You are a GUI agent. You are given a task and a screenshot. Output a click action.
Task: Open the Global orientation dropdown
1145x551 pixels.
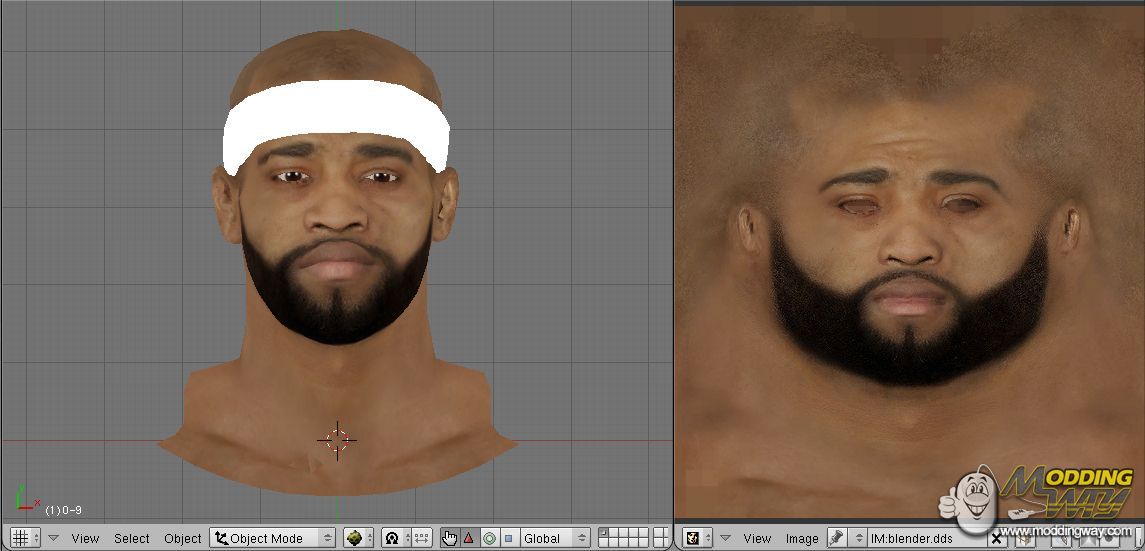click(x=554, y=538)
